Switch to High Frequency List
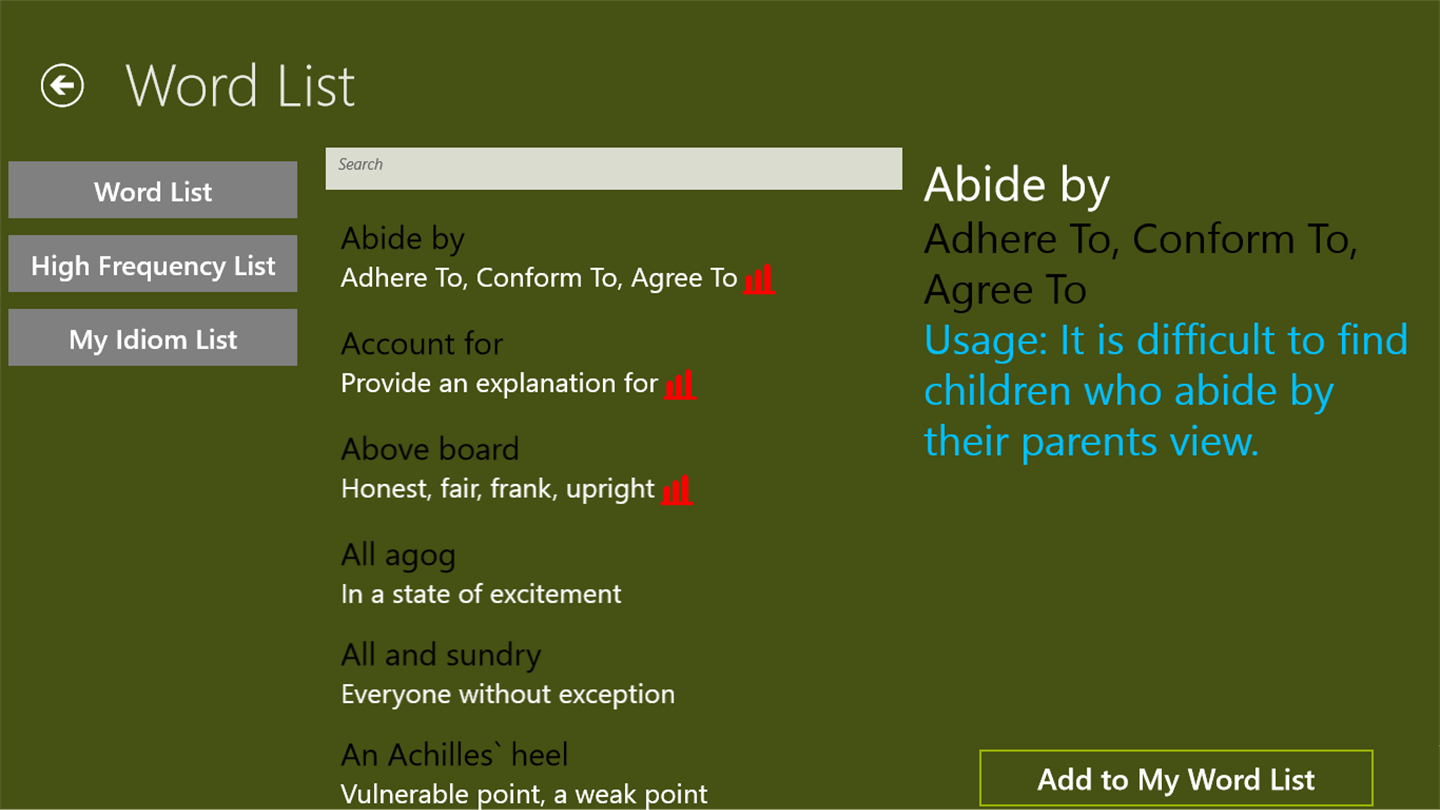Viewport: 1440px width, 810px height. pos(153,265)
